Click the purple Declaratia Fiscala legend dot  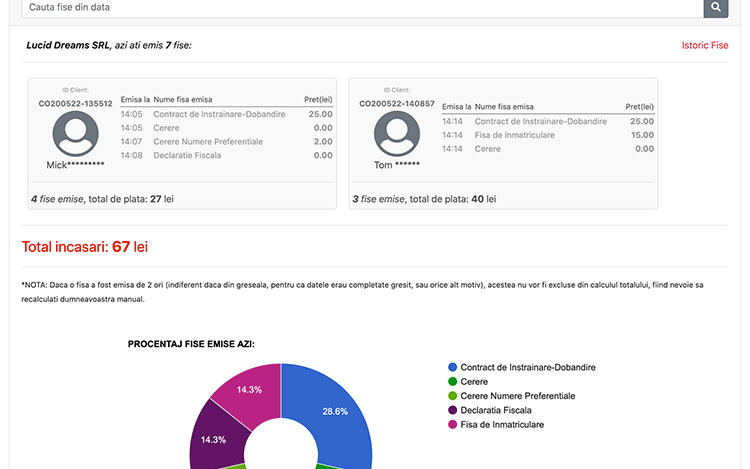click(x=452, y=410)
